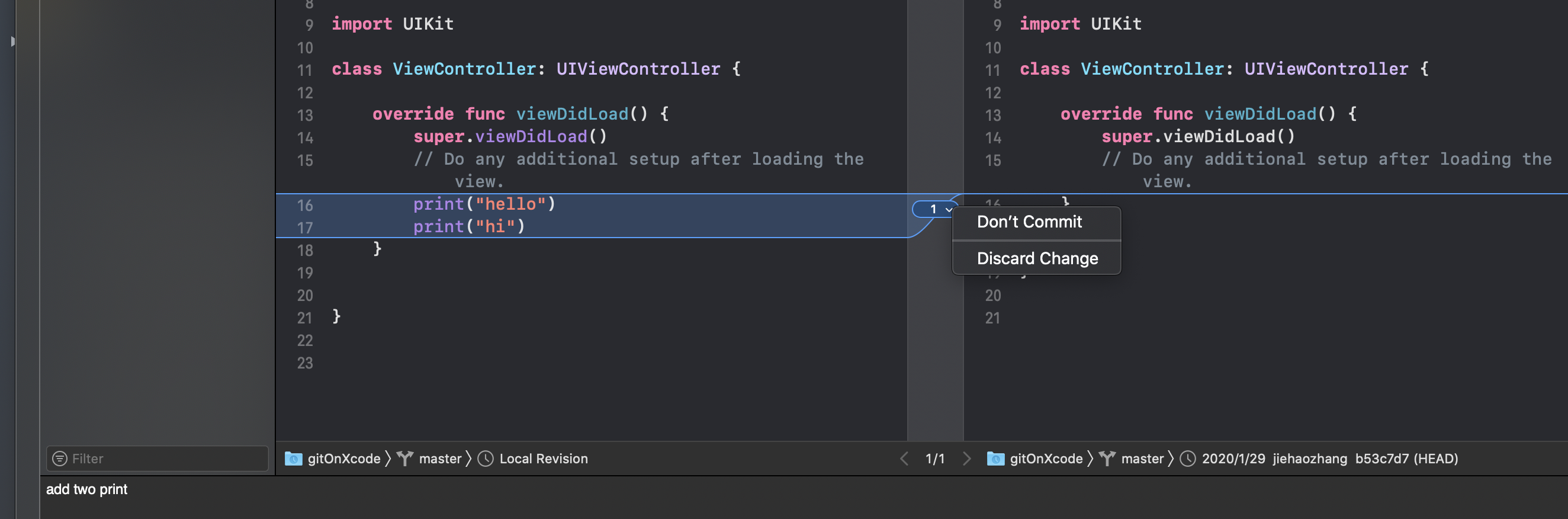Click class ViewController line in right editor

[1224, 69]
